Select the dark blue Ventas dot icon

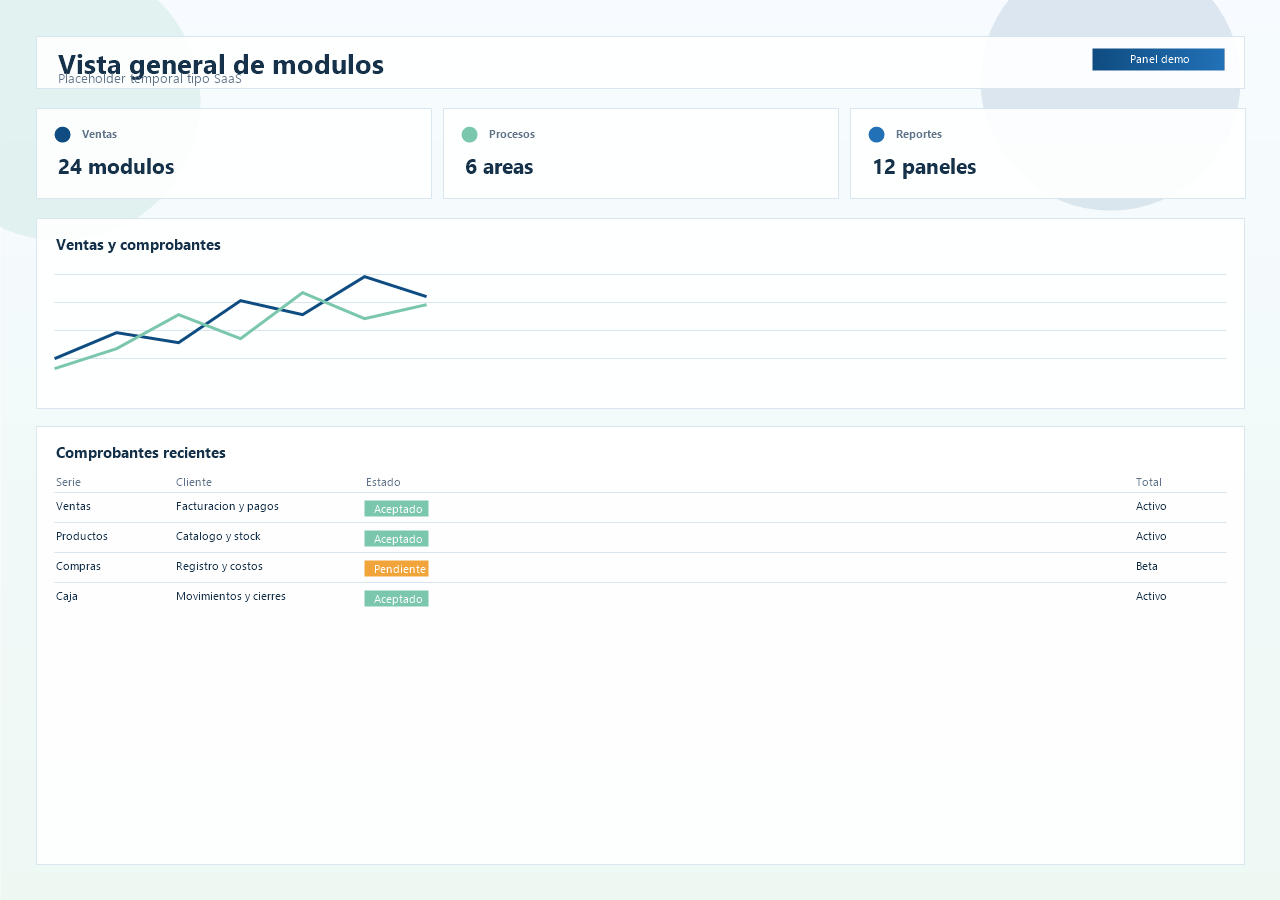[x=63, y=134]
